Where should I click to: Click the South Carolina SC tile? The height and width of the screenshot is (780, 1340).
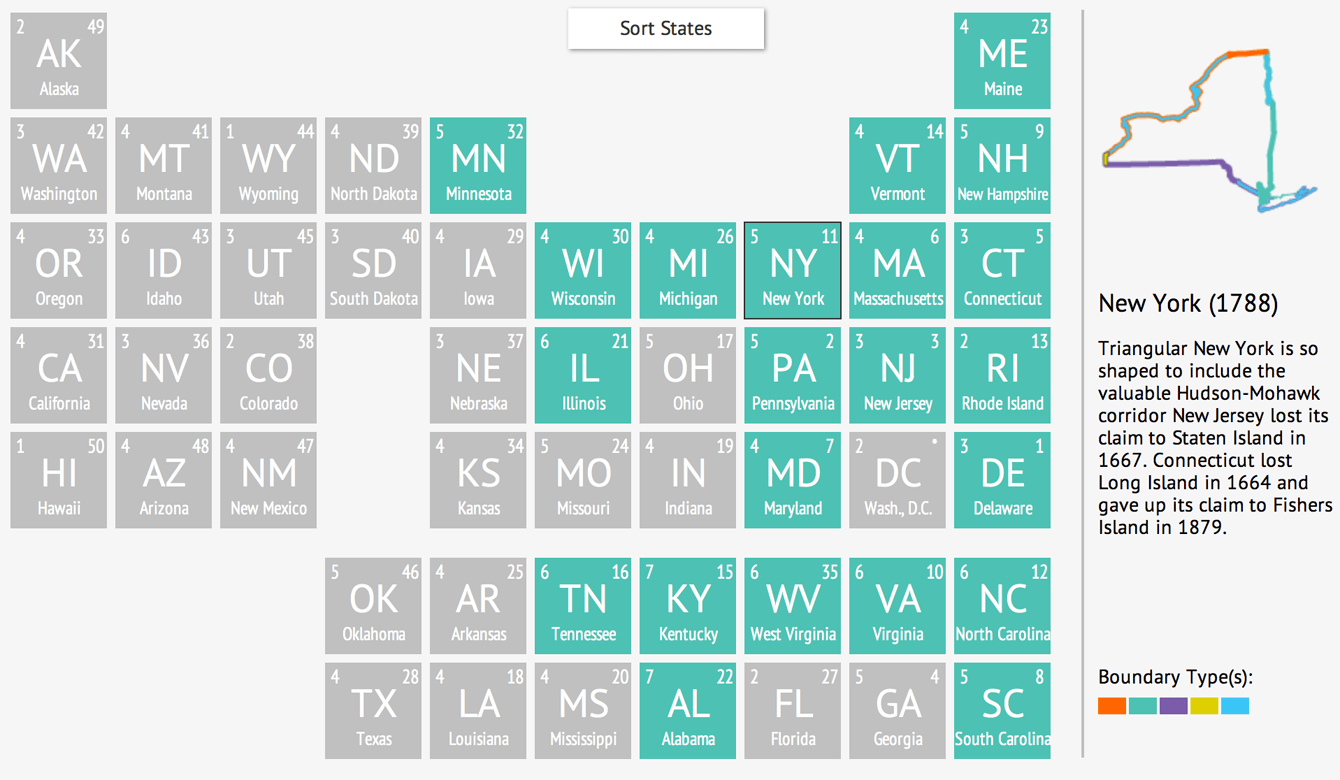(1002, 711)
